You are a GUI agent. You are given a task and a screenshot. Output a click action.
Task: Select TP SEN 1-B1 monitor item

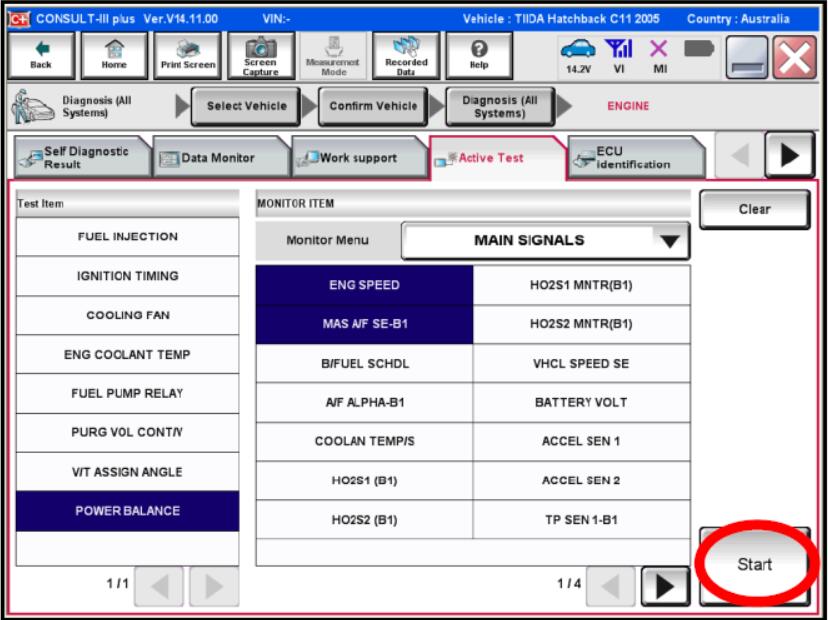(581, 520)
